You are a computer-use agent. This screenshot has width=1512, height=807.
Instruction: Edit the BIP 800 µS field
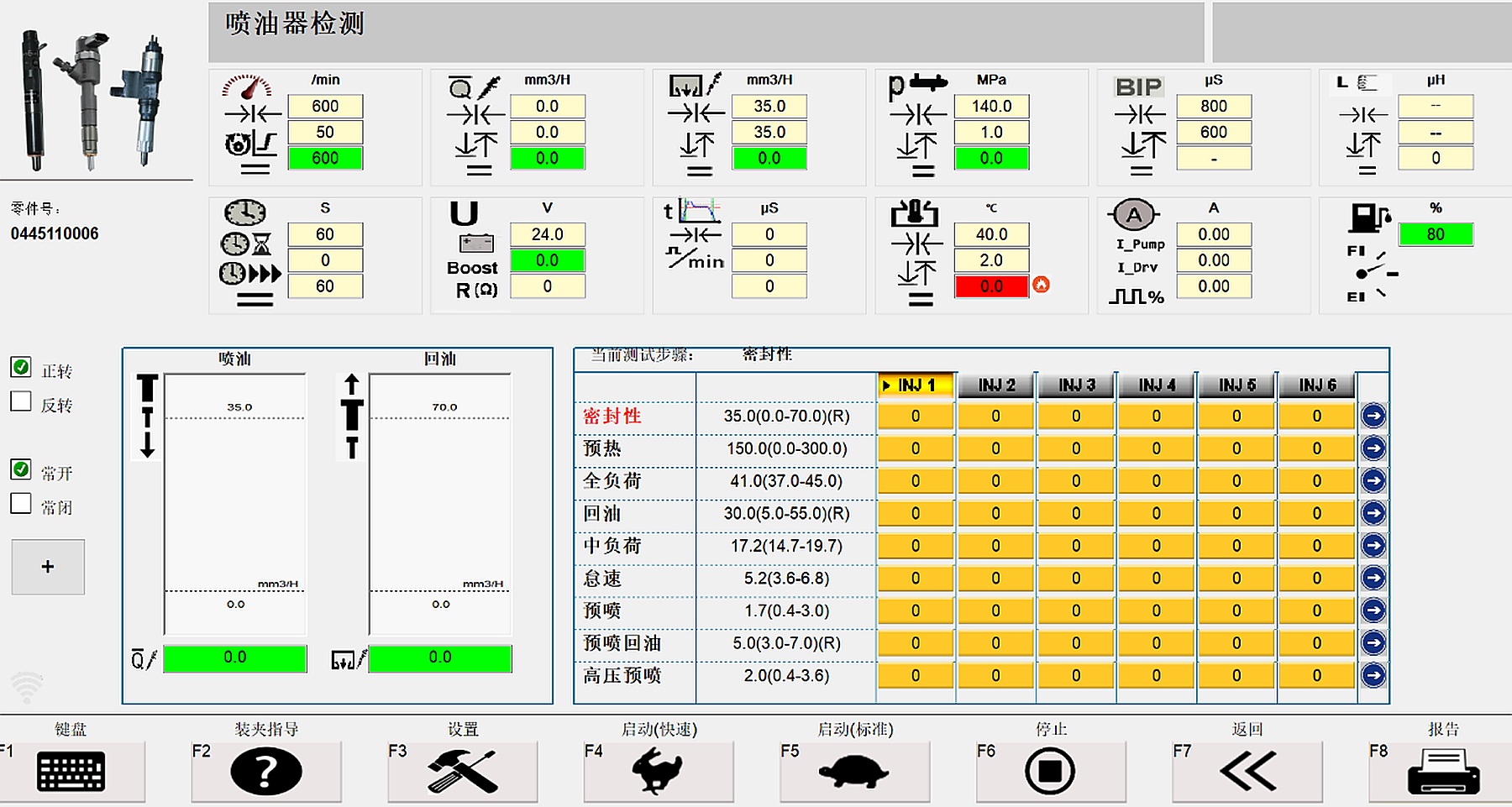[x=1214, y=106]
